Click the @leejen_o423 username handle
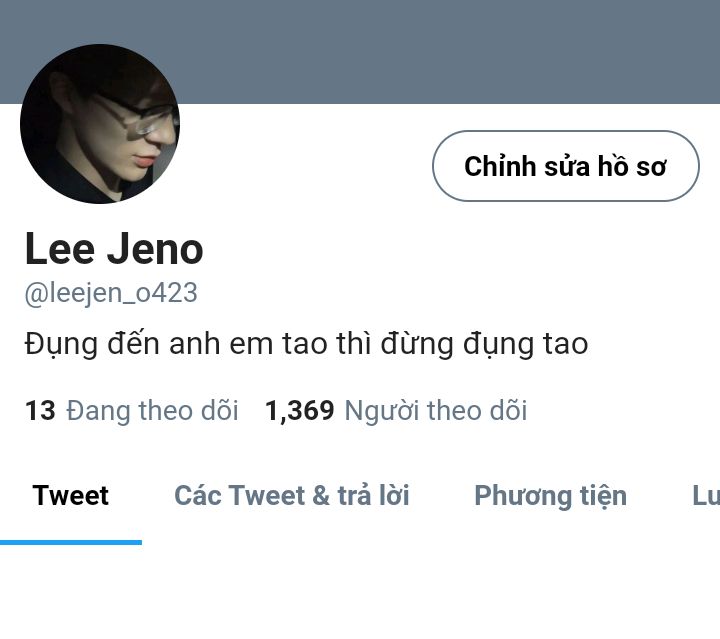The height and width of the screenshot is (639, 720). point(111,292)
